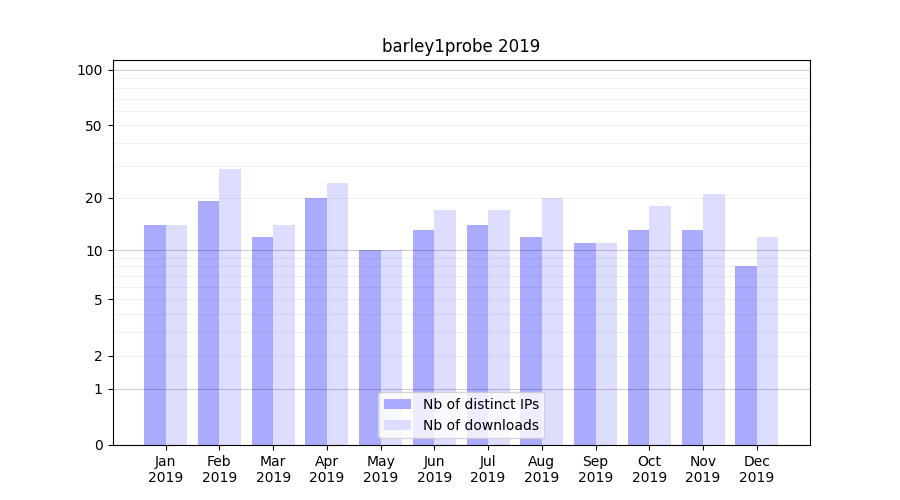Screen dimensions: 900x500
Task: Click the Feb 2019 downloads bar
Action: (x=230, y=306)
